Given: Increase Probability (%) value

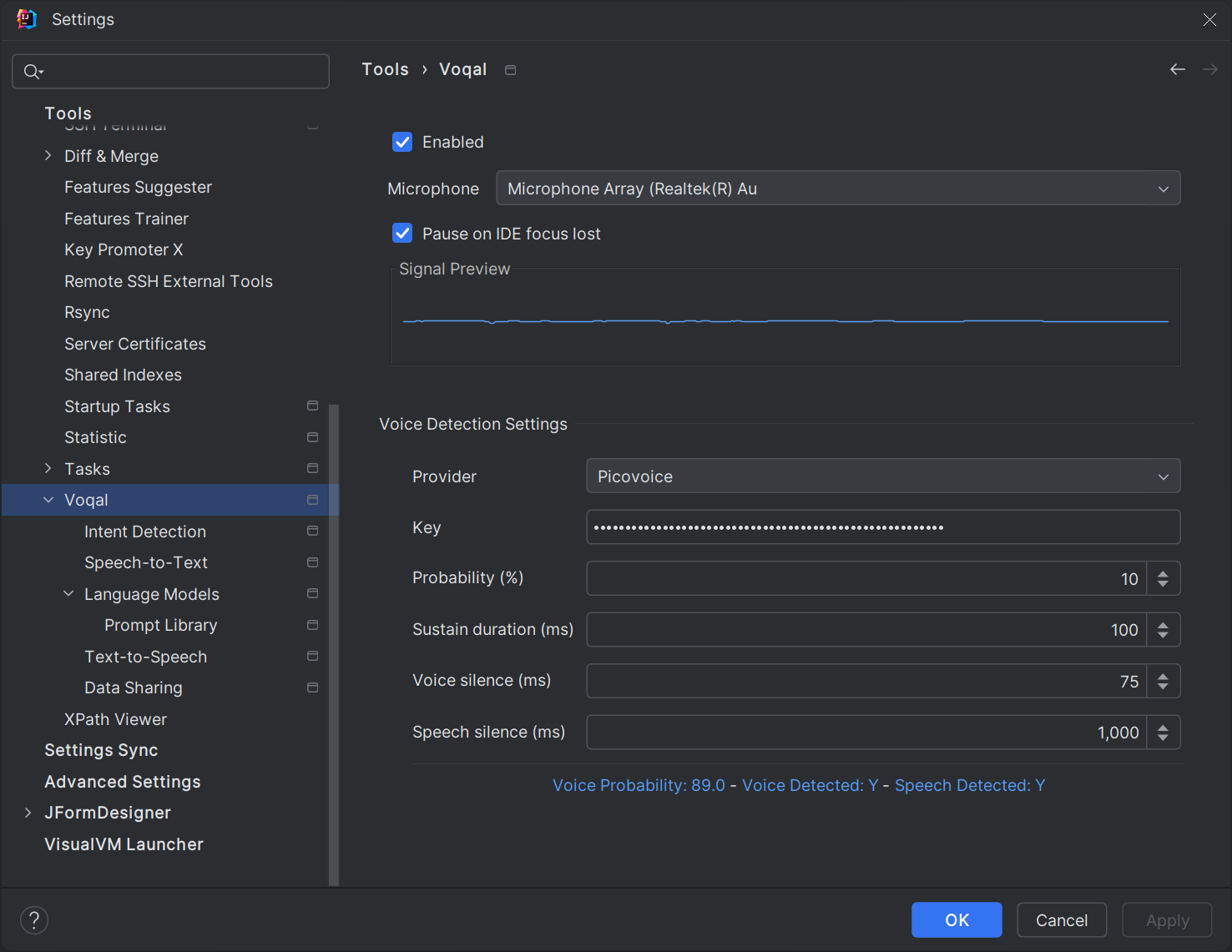Looking at the screenshot, I should point(1163,572).
